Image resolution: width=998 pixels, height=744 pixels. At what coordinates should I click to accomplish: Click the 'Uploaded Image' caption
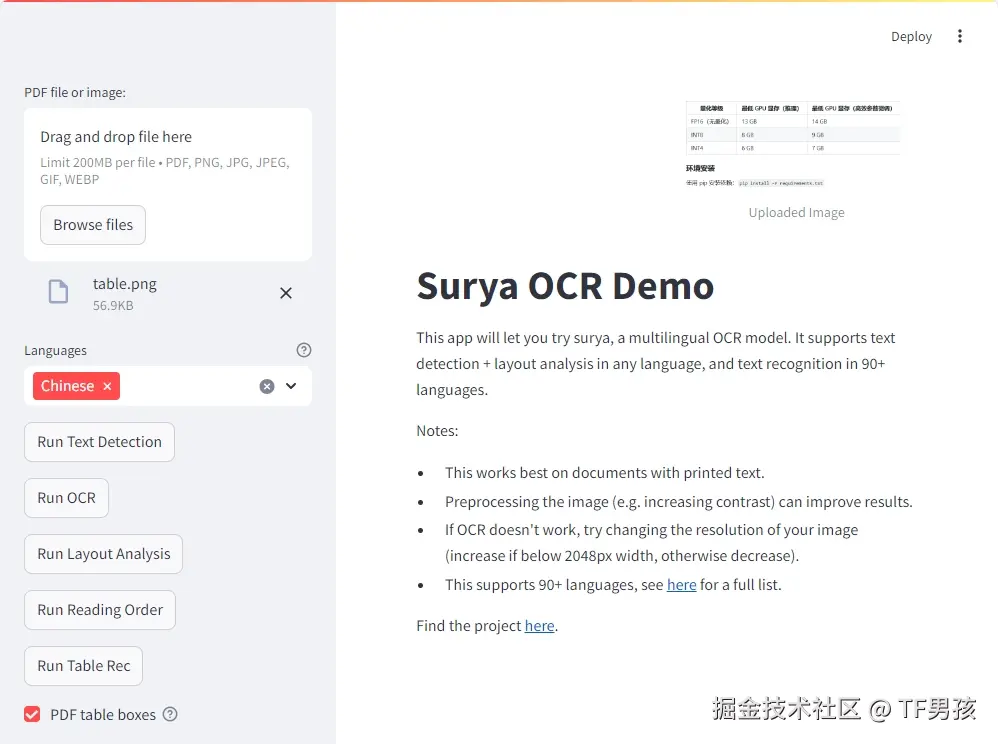796,213
